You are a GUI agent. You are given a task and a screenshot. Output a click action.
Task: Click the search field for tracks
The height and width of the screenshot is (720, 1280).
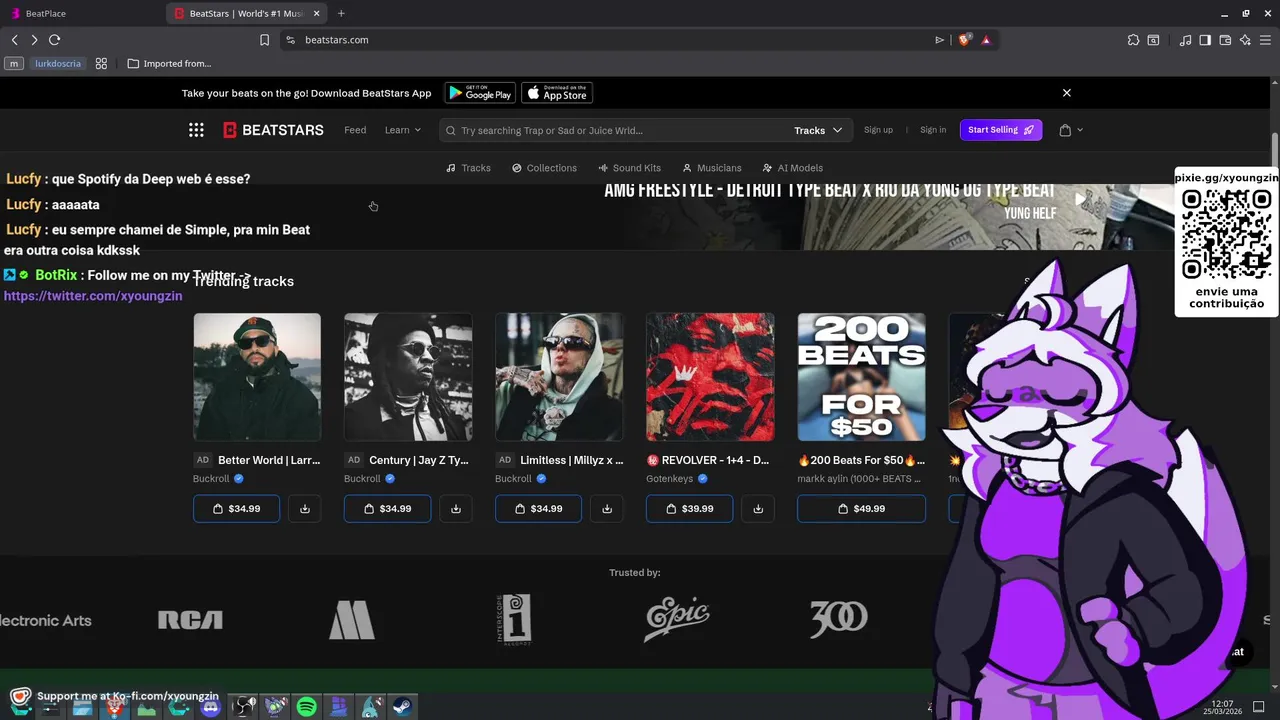(x=615, y=130)
